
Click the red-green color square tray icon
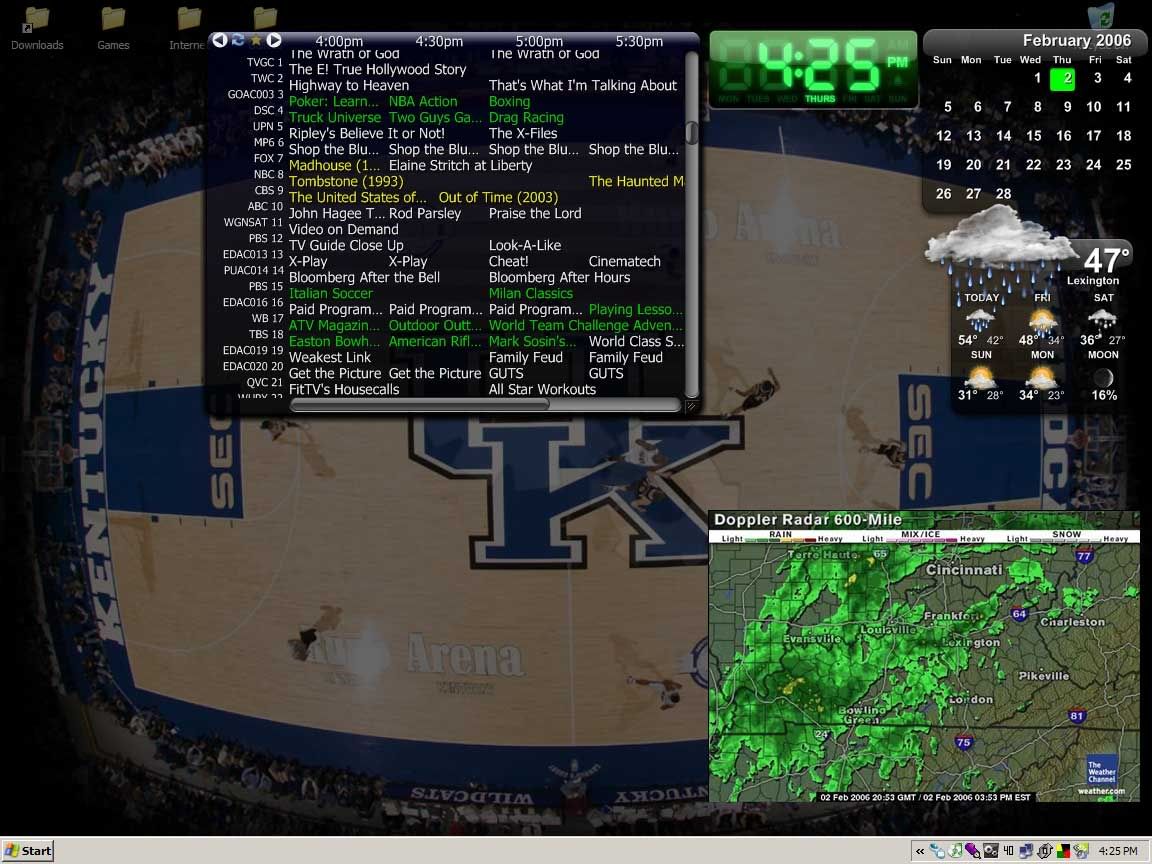[1063, 851]
